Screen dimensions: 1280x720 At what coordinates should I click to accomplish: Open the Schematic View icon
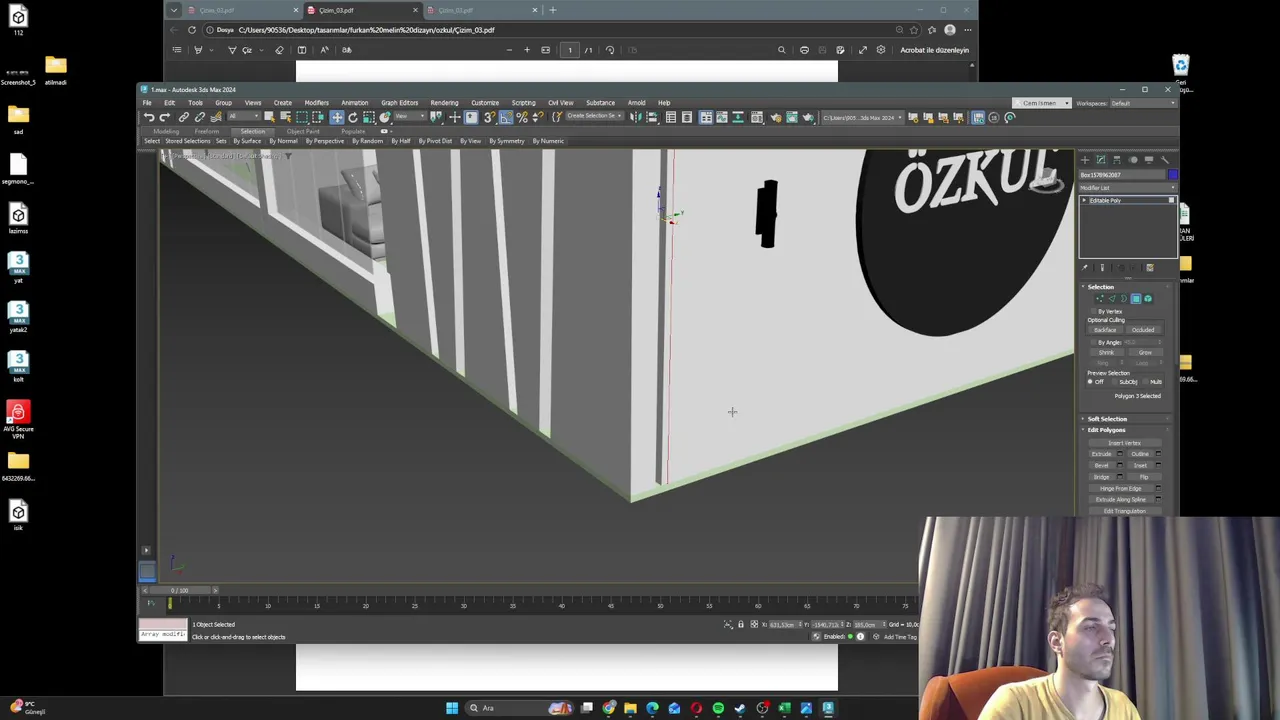coord(738,117)
